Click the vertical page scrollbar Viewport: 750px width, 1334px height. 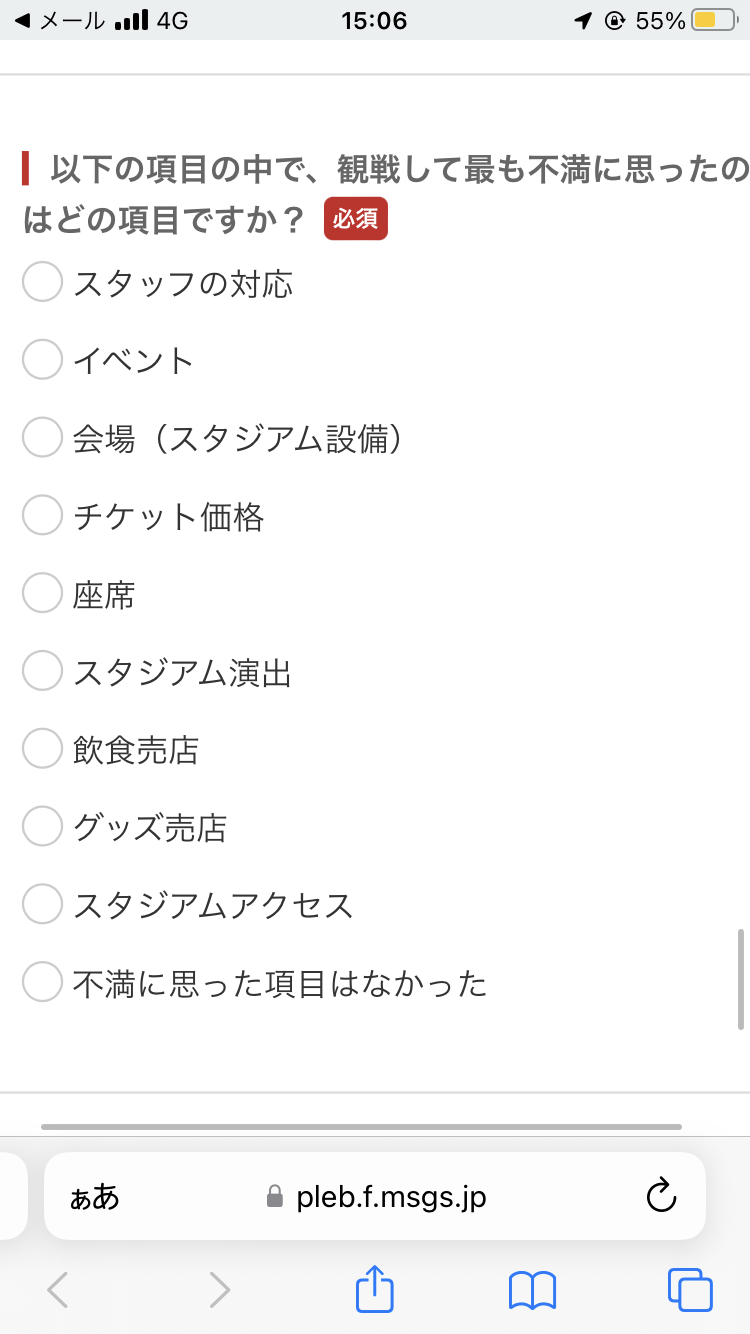click(740, 978)
